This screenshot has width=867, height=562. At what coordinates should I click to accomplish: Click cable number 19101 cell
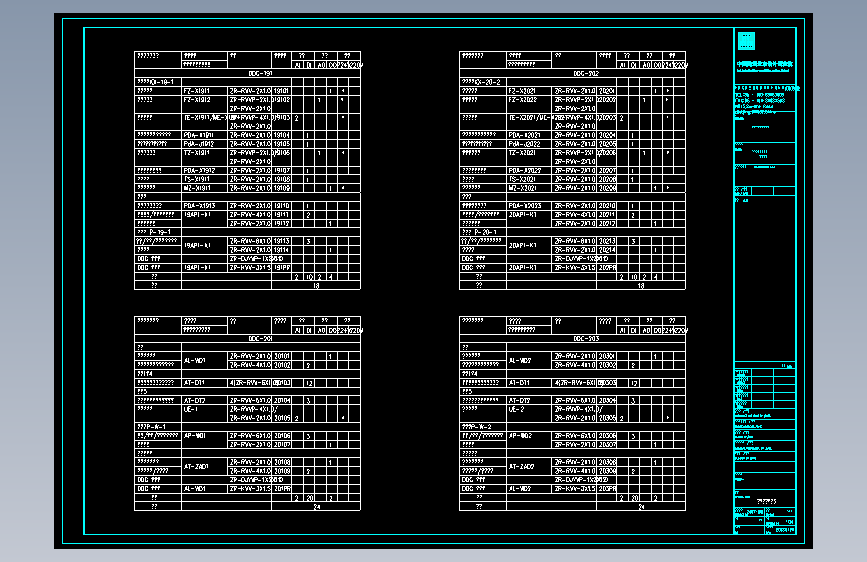click(281, 91)
